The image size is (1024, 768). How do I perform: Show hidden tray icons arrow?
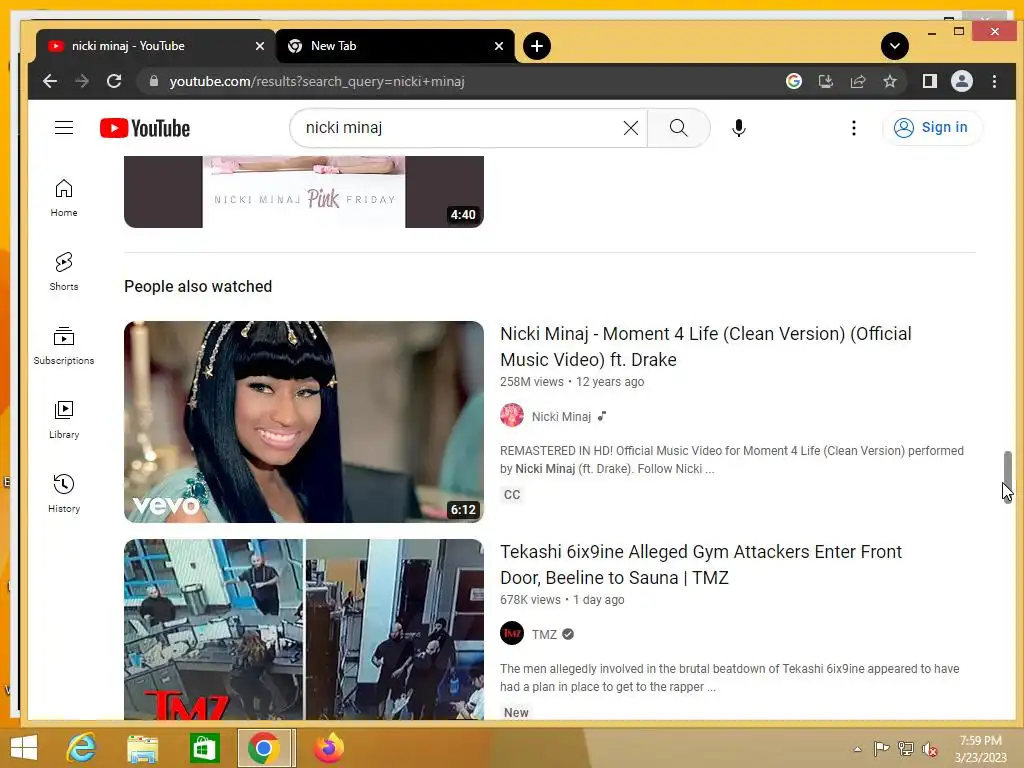857,749
